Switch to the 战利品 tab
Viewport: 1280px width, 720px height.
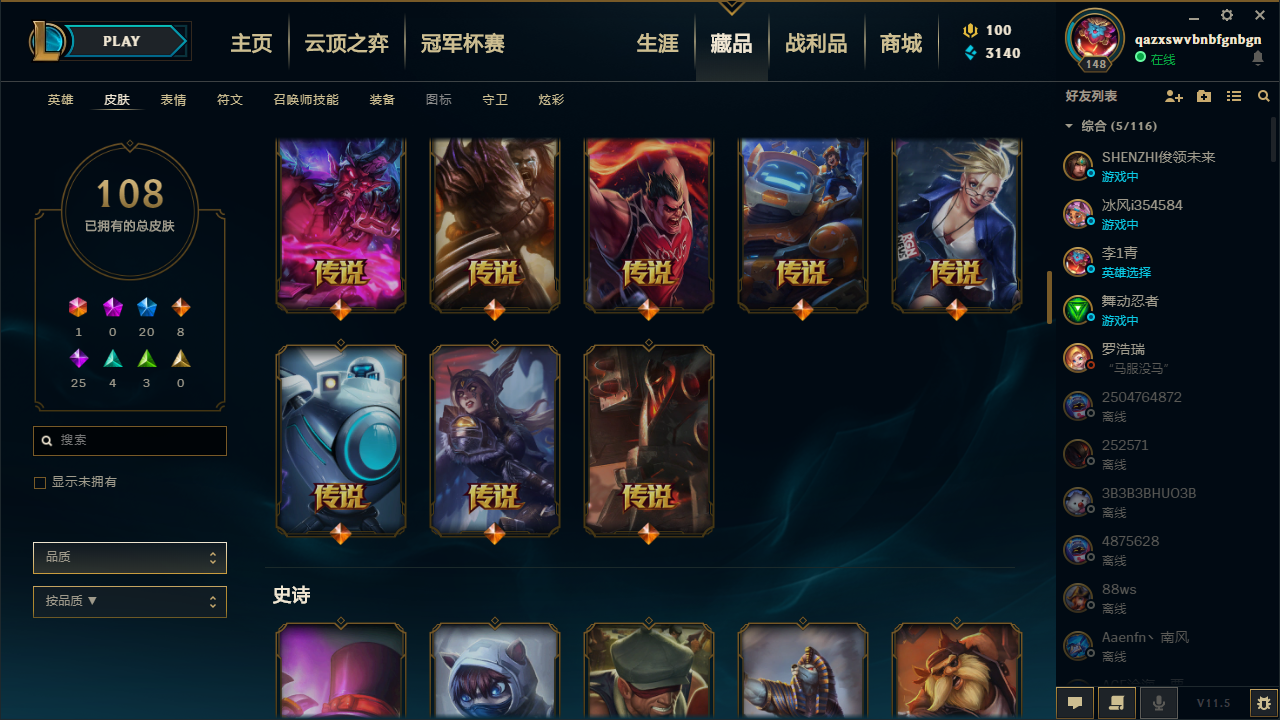pyautogui.click(x=816, y=43)
